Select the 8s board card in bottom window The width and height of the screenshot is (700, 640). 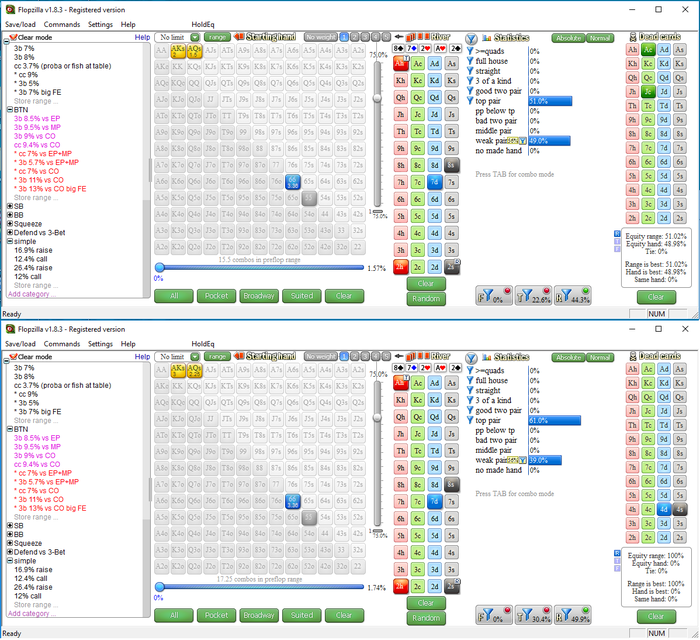(x=451, y=485)
